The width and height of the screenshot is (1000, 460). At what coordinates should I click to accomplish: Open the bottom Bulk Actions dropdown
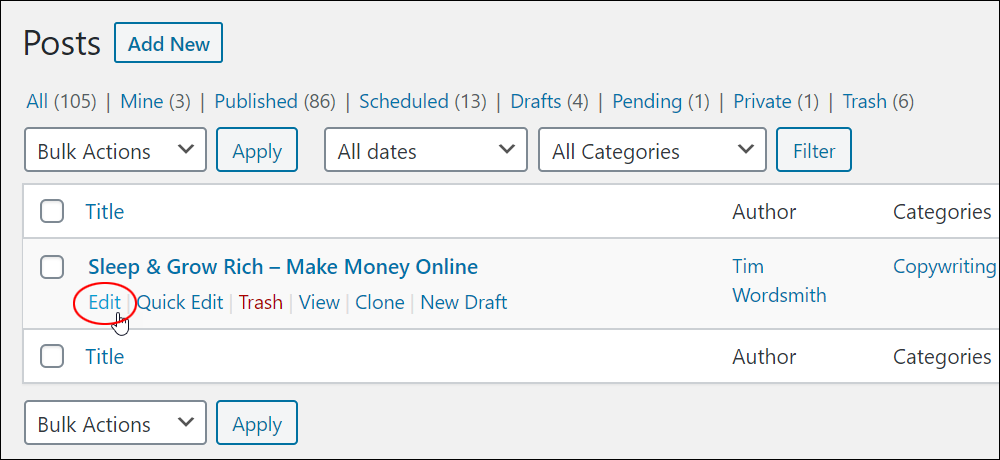(x=115, y=422)
